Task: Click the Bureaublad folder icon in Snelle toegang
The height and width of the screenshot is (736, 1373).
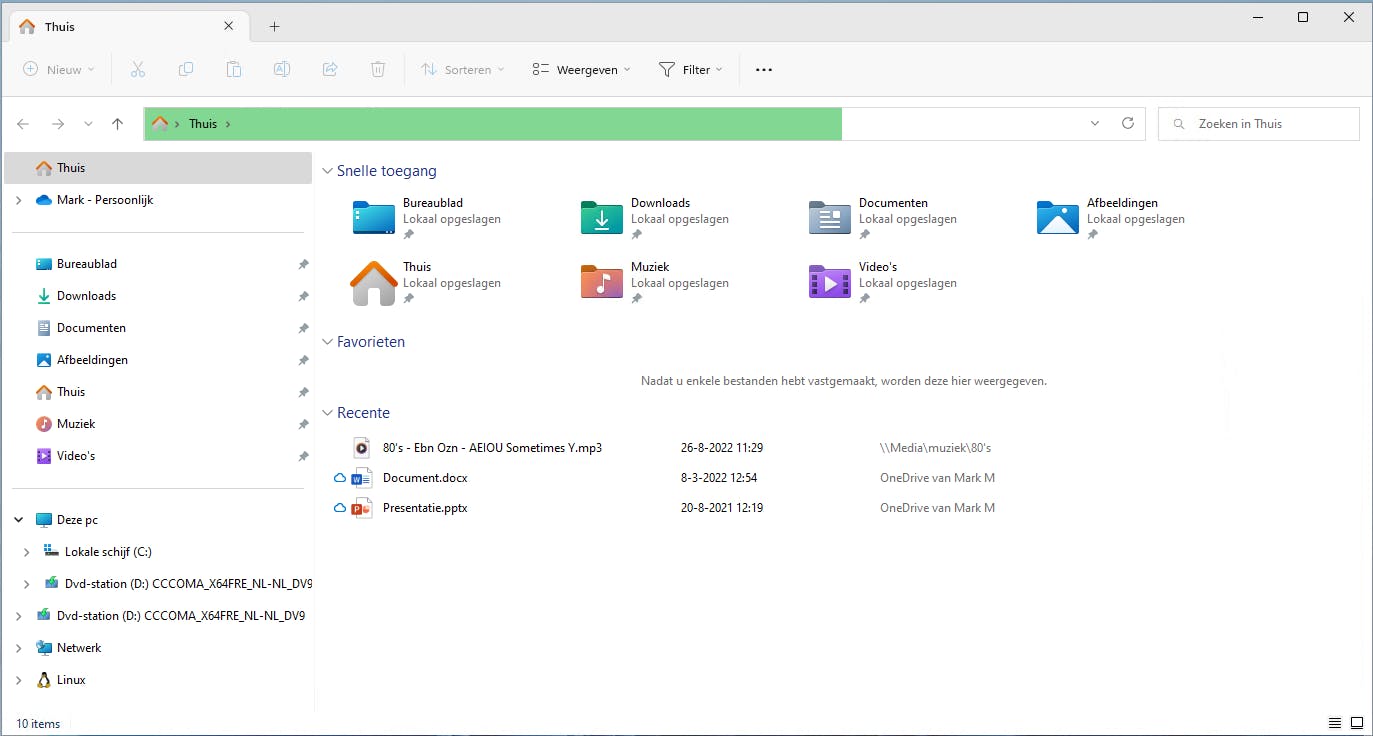Action: [374, 218]
